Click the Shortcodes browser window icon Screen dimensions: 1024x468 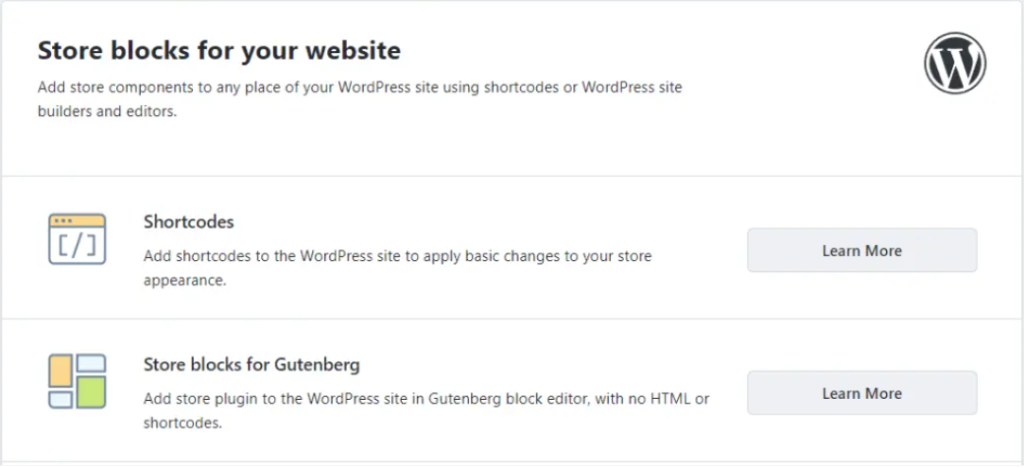(x=77, y=239)
